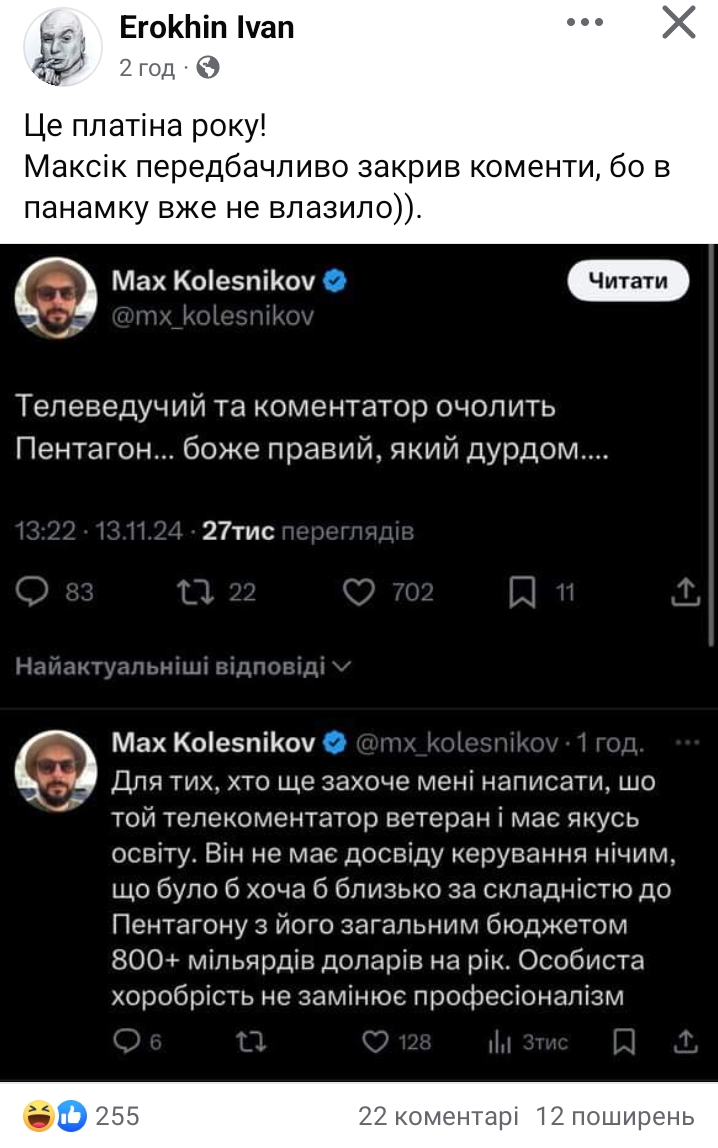Share the main tweet via upload icon

[x=685, y=592]
